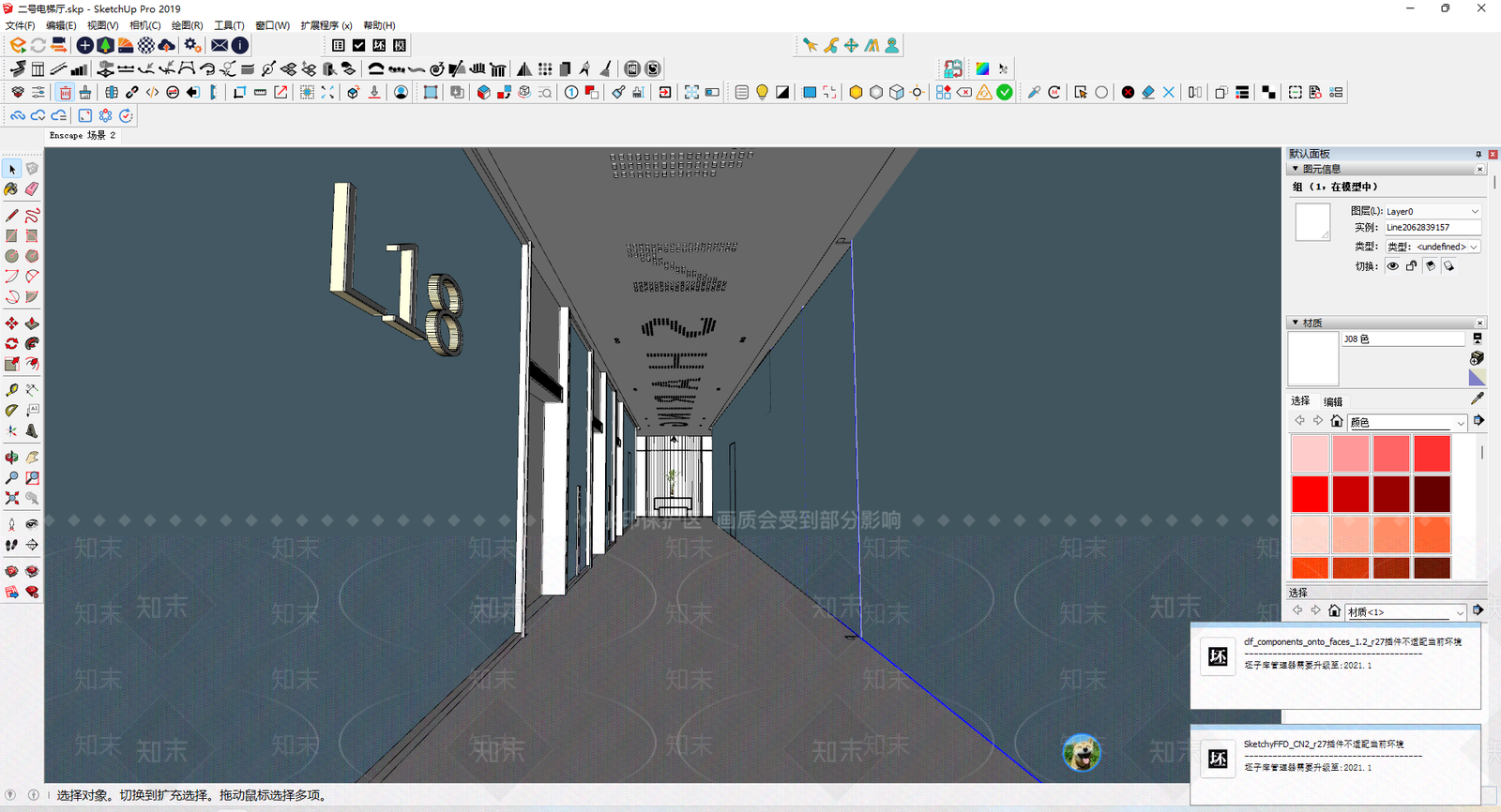This screenshot has width=1501, height=812.
Task: Pick the light pink color swatch
Action: tap(1311, 454)
